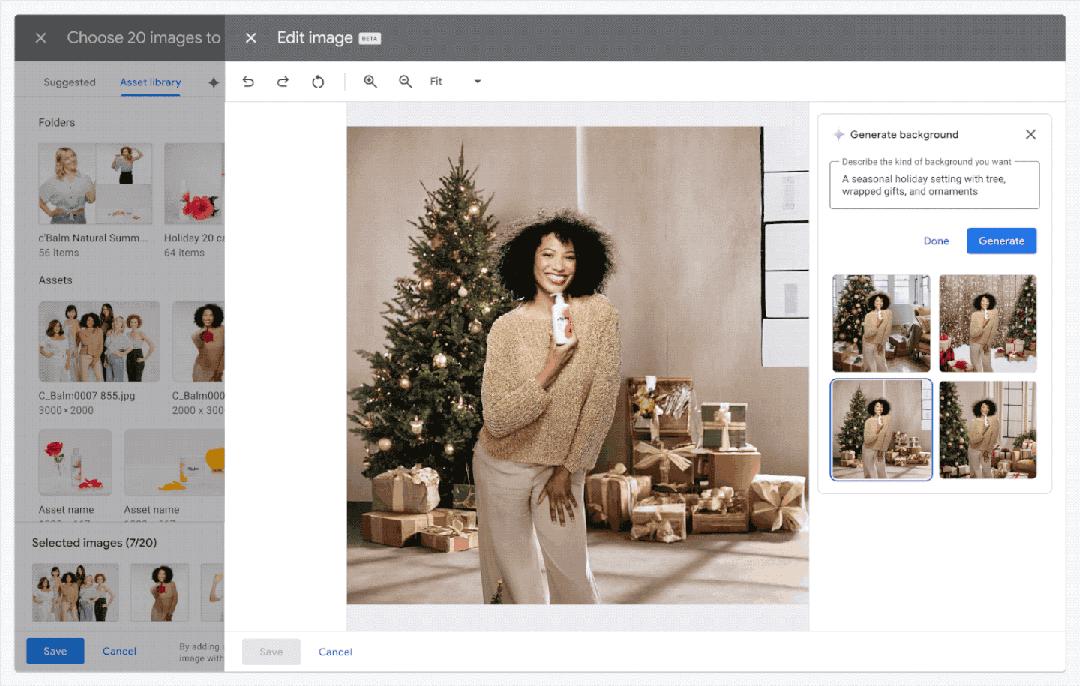1080x686 pixels.
Task: Click the redo arrow in Edit image toolbar
Action: [282, 81]
